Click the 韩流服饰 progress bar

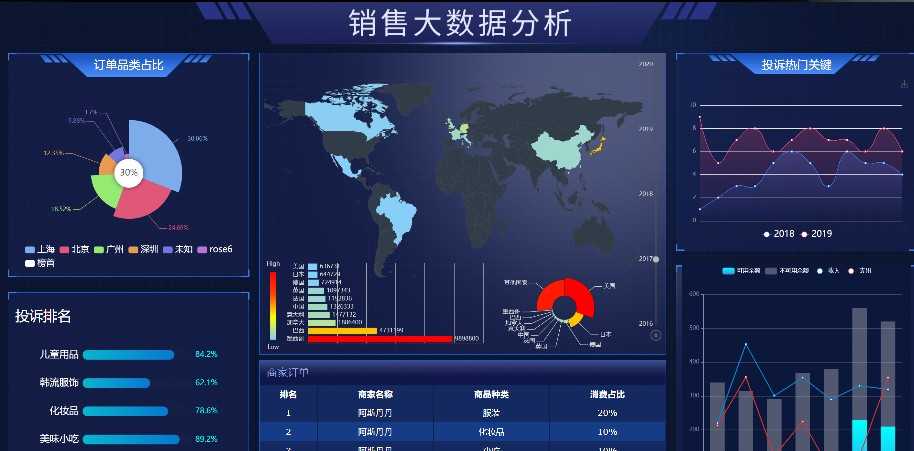tap(117, 383)
